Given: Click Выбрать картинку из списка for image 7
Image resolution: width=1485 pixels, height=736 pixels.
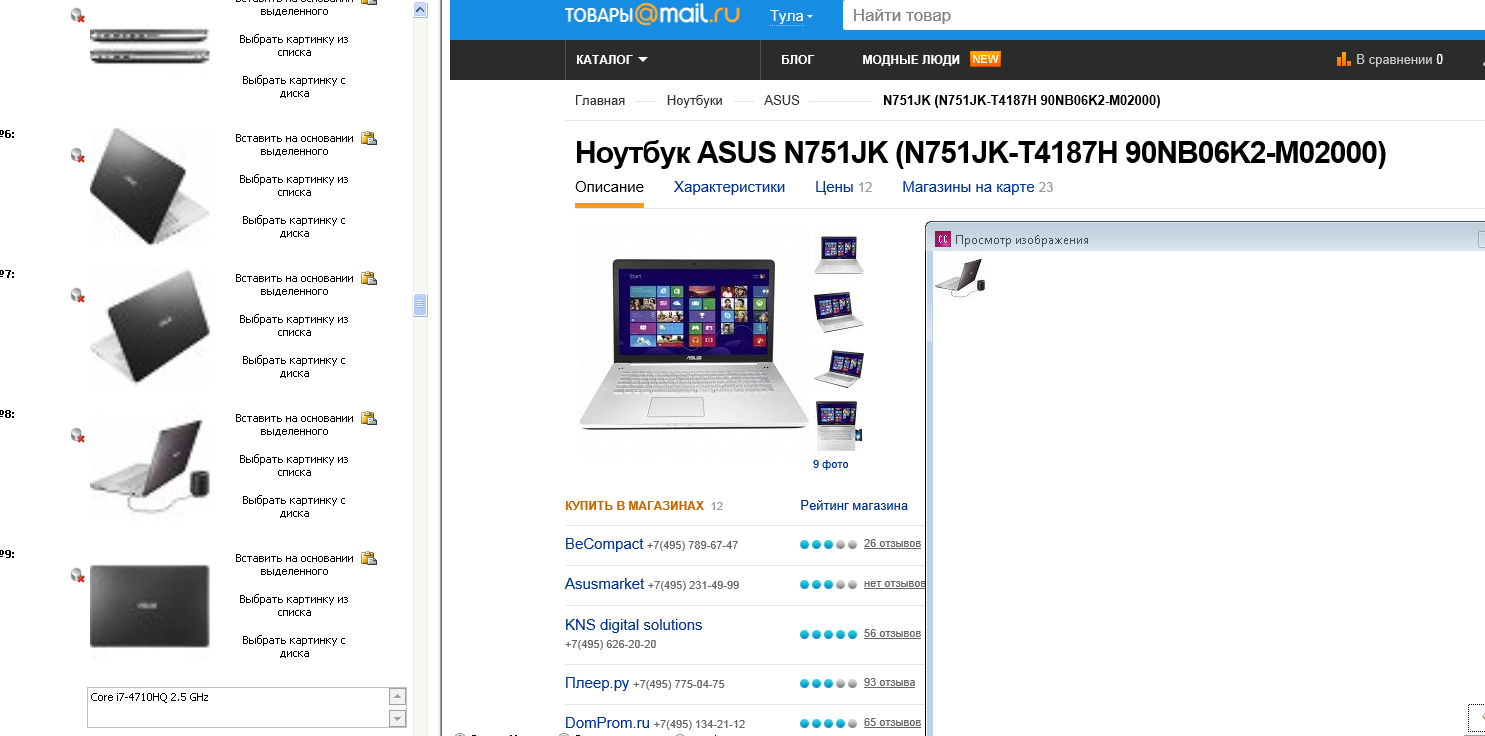Looking at the screenshot, I should tap(294, 326).
